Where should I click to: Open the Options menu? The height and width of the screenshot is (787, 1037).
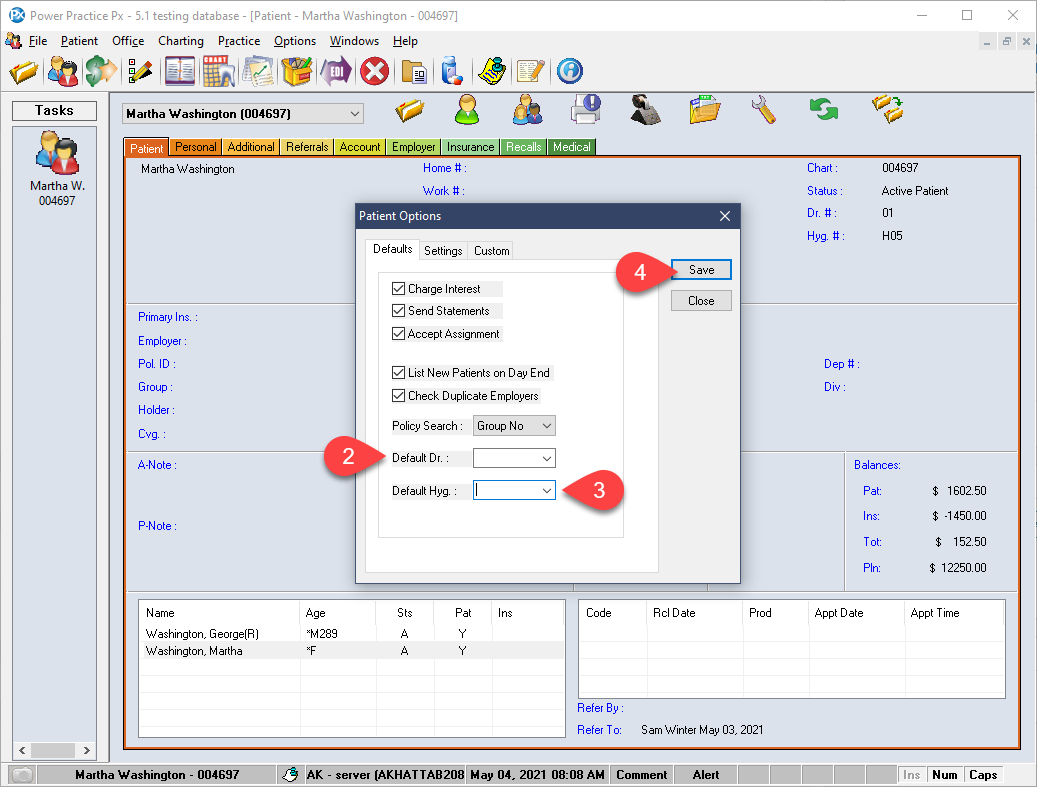click(x=295, y=41)
